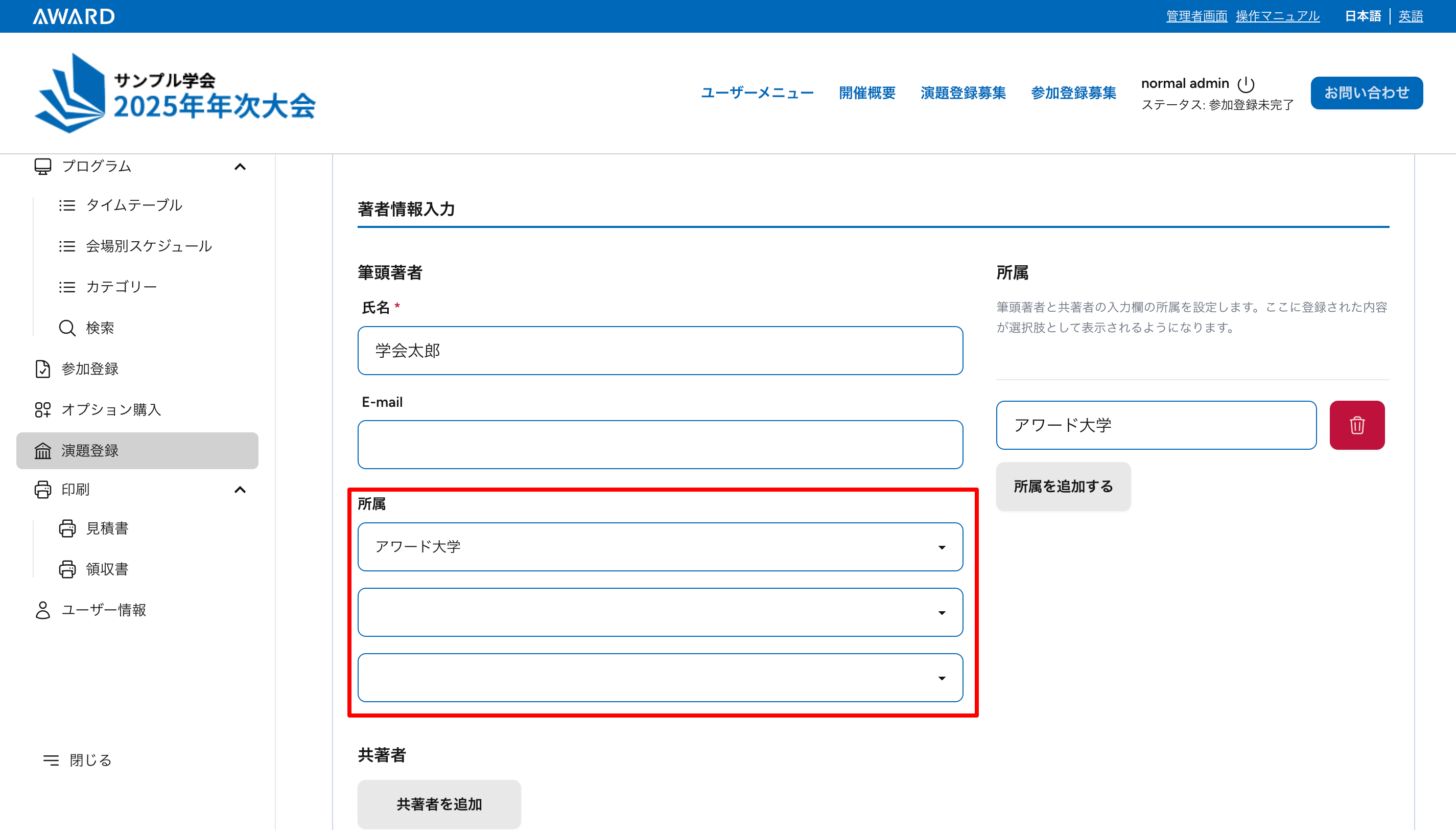Open the first 所属 dropdown showing アワード大学

coord(660,547)
